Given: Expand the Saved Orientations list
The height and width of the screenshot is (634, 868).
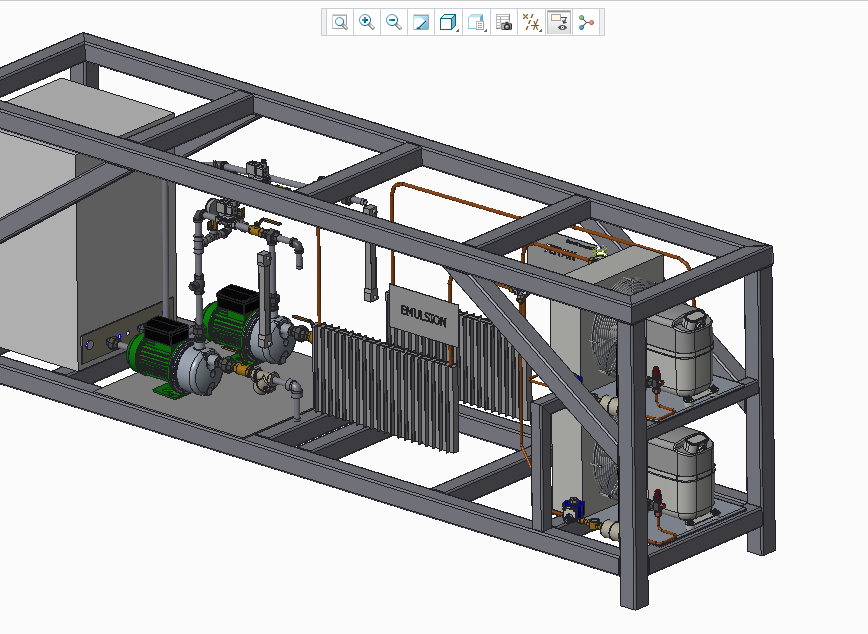Looking at the screenshot, I should (x=477, y=22).
